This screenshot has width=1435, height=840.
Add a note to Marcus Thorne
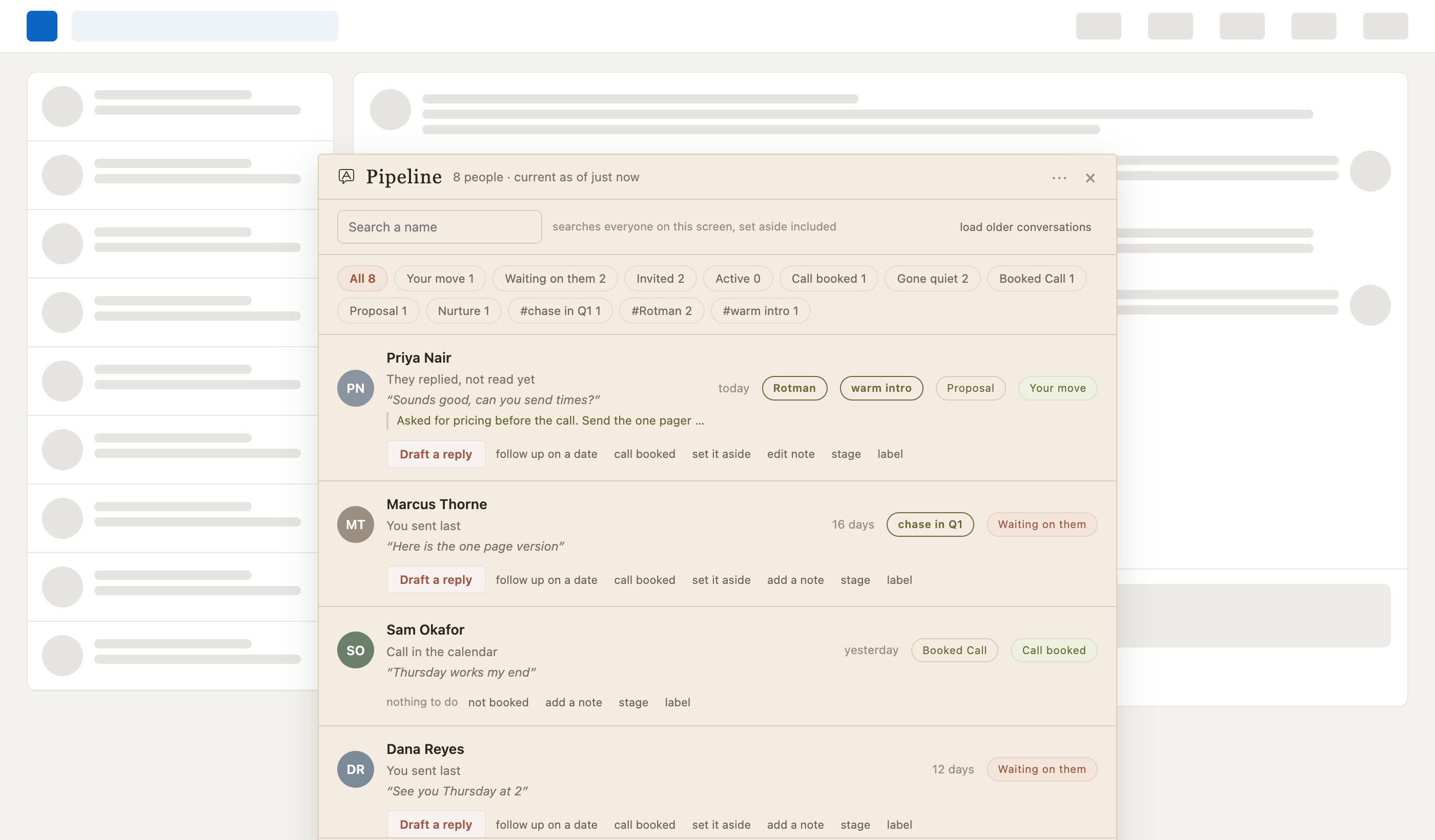click(795, 580)
